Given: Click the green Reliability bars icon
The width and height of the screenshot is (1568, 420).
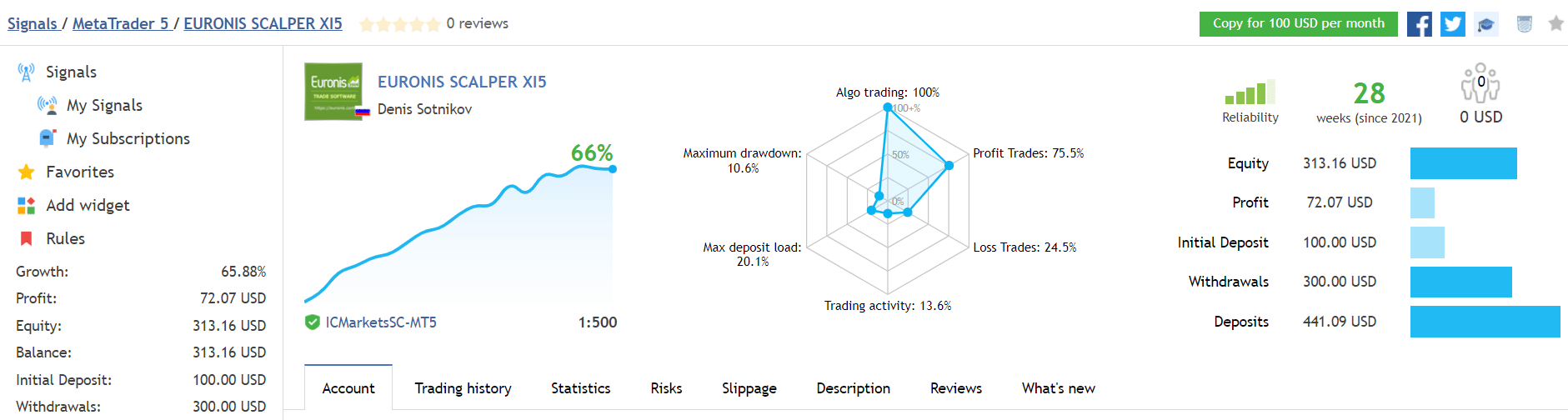Looking at the screenshot, I should (1250, 92).
